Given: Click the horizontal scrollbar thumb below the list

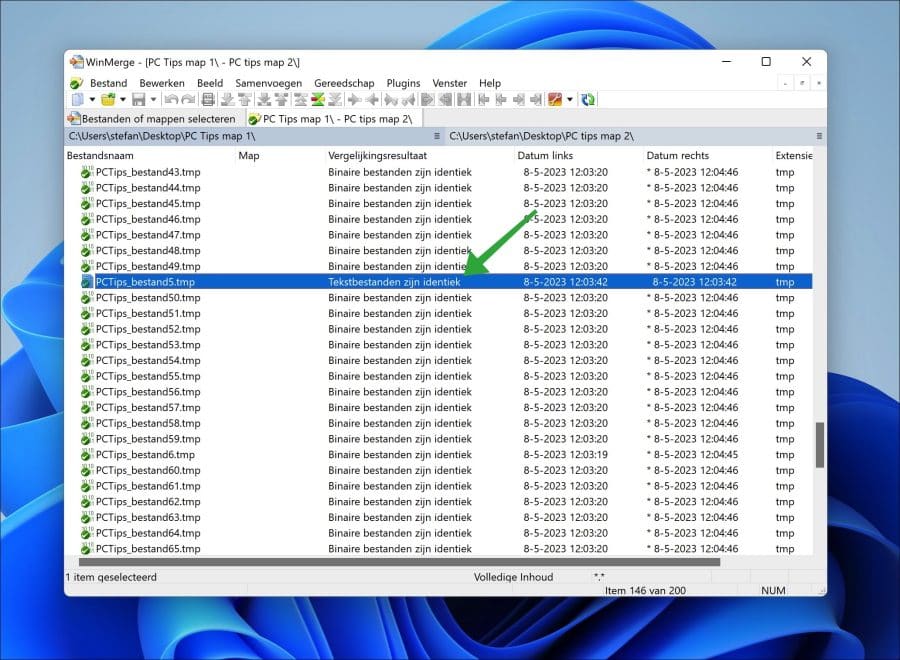Looking at the screenshot, I should pyautogui.click(x=399, y=562).
